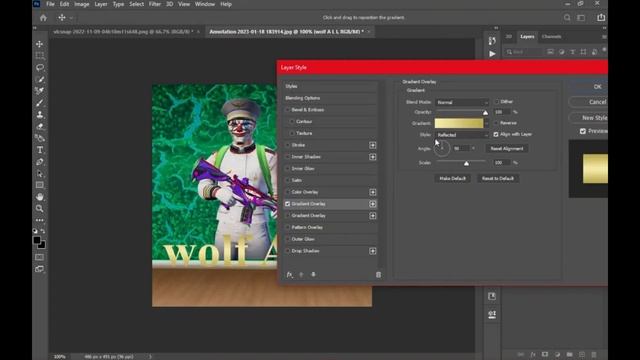Viewport: 640px width, 360px height.
Task: Move effect up with the arrow icon
Action: click(301, 275)
